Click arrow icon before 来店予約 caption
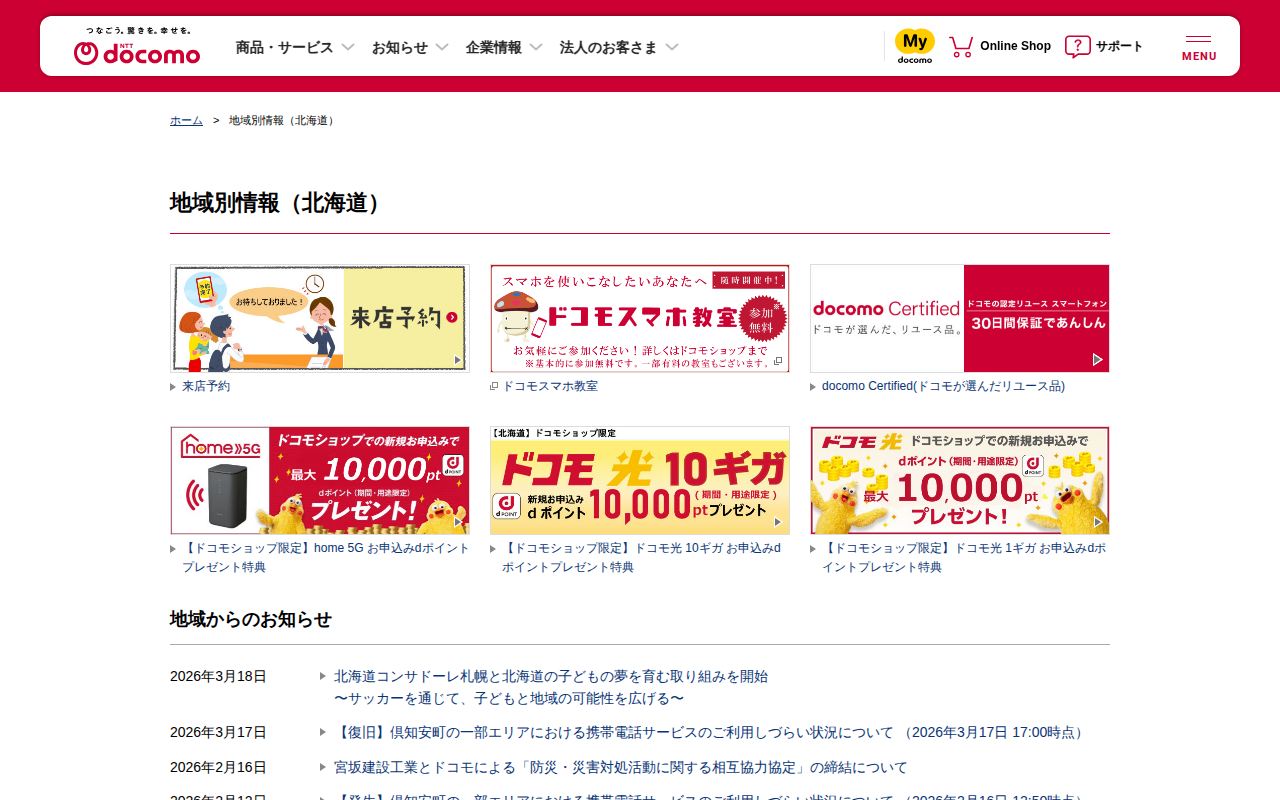The image size is (1280, 800). coord(173,387)
